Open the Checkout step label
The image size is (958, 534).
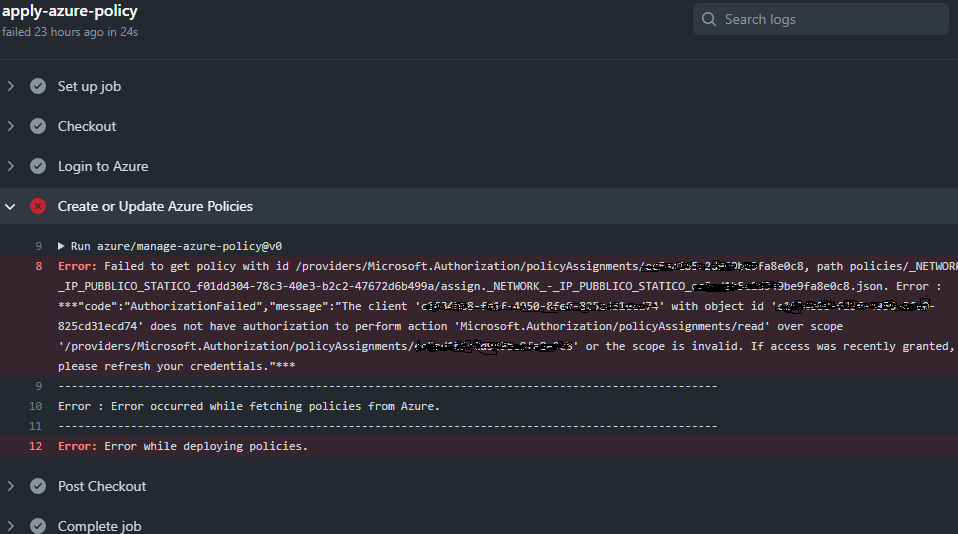[87, 126]
